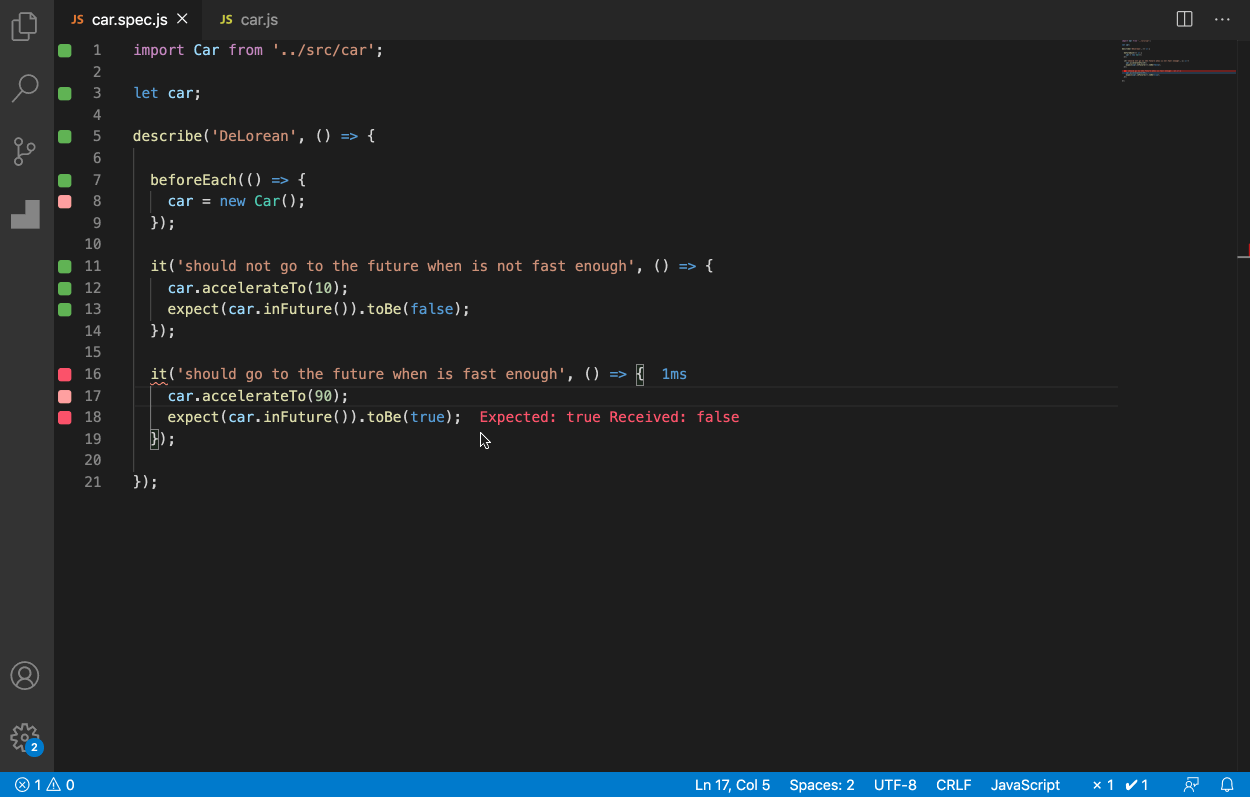Click the failing tests ×1 status item
The width and height of the screenshot is (1250, 797).
click(x=1103, y=785)
